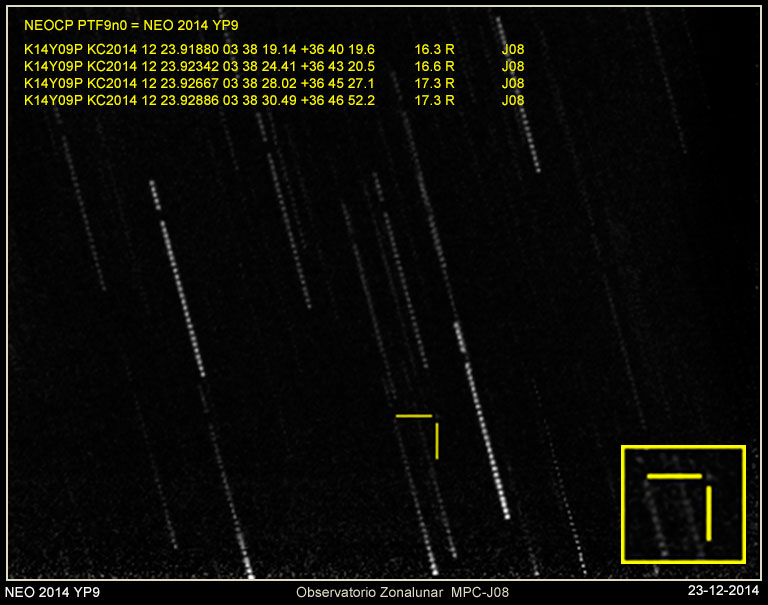Click the horizontal yellow bar inside the inset
The image size is (768, 605).
[674, 477]
